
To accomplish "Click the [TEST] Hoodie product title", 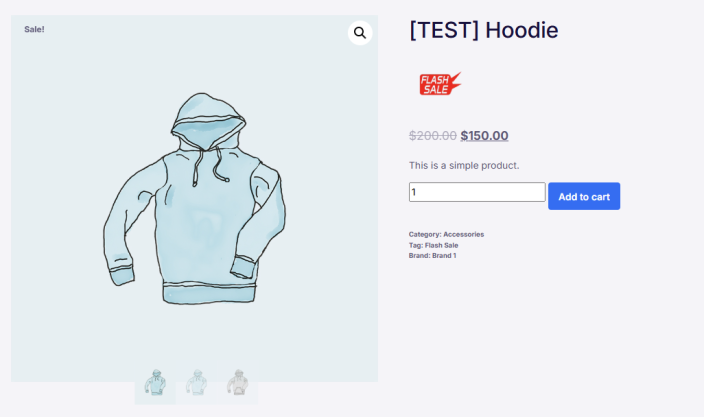I will (x=484, y=30).
